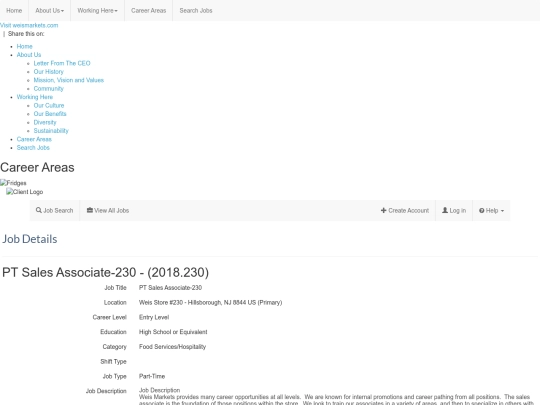Image resolution: width=540 pixels, height=405 pixels.
Task: Click the Shift Type field label
Action: (x=113, y=362)
